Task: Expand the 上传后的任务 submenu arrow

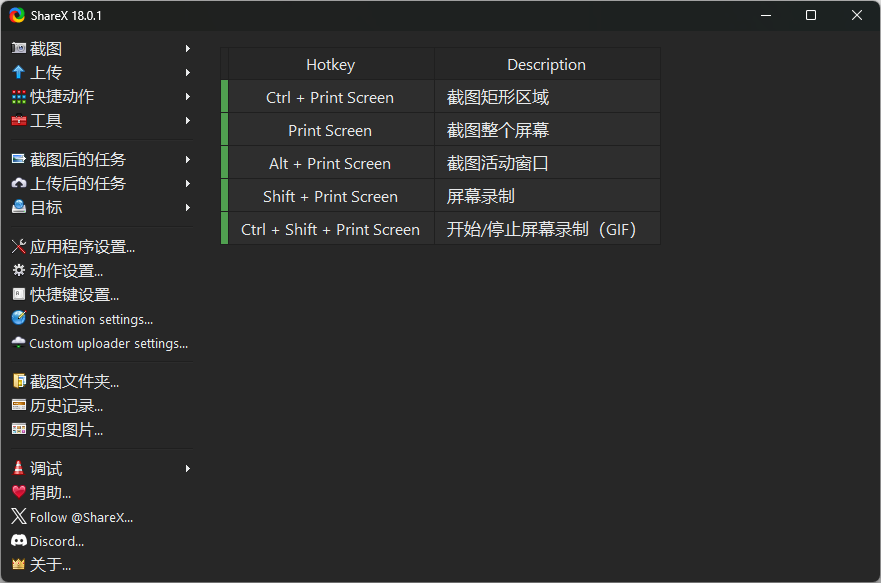Action: click(x=188, y=184)
